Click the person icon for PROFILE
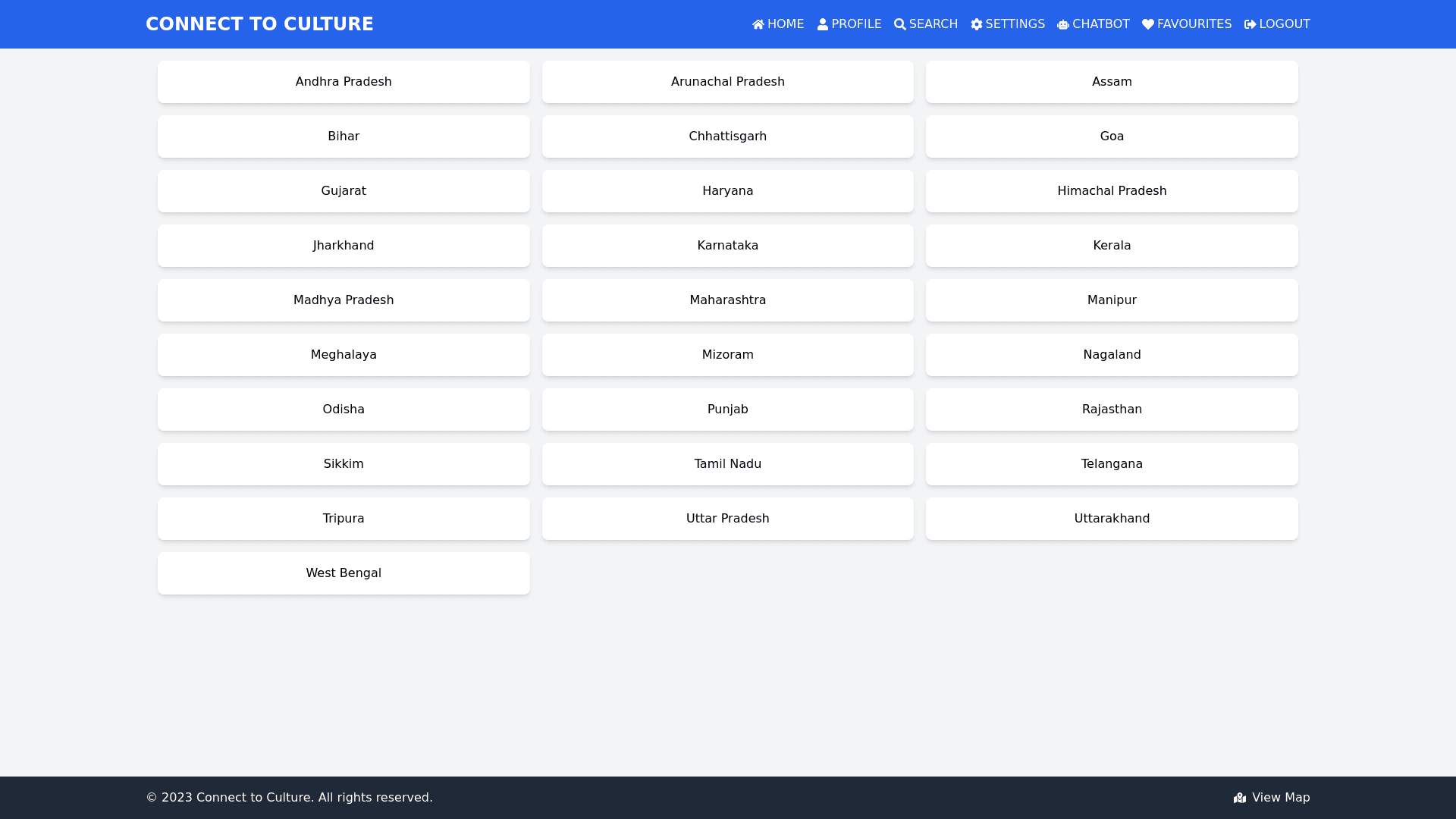The image size is (1456, 819). click(822, 24)
